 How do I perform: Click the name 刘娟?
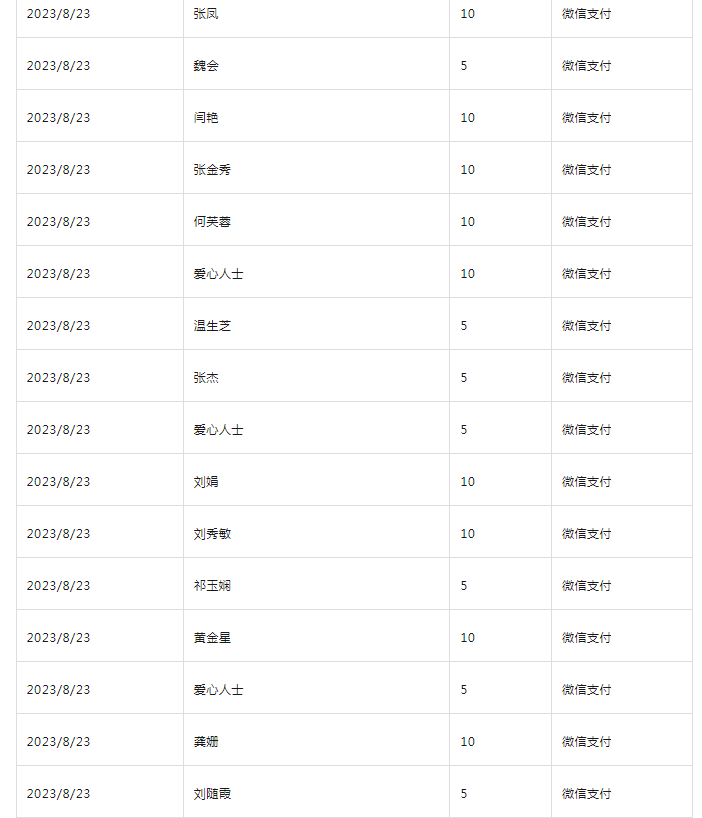tap(206, 482)
